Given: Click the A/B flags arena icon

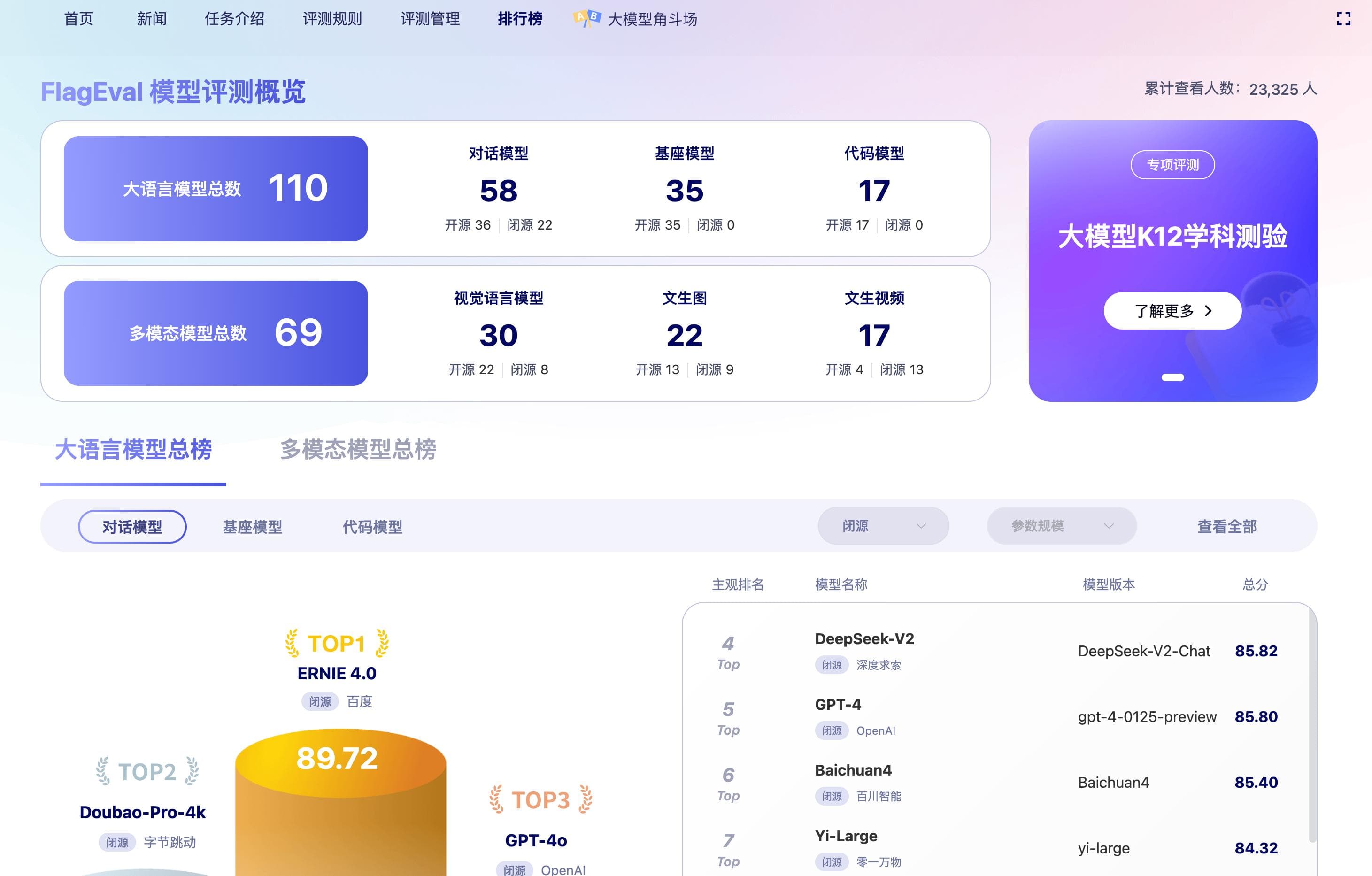Looking at the screenshot, I should pyautogui.click(x=587, y=19).
